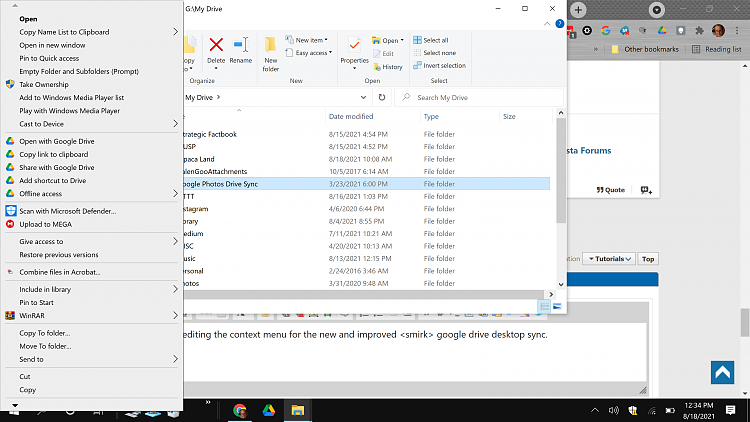Image resolution: width=750 pixels, height=422 pixels.
Task: Choose Scan with Microsoft Defender
Action: coord(67,211)
